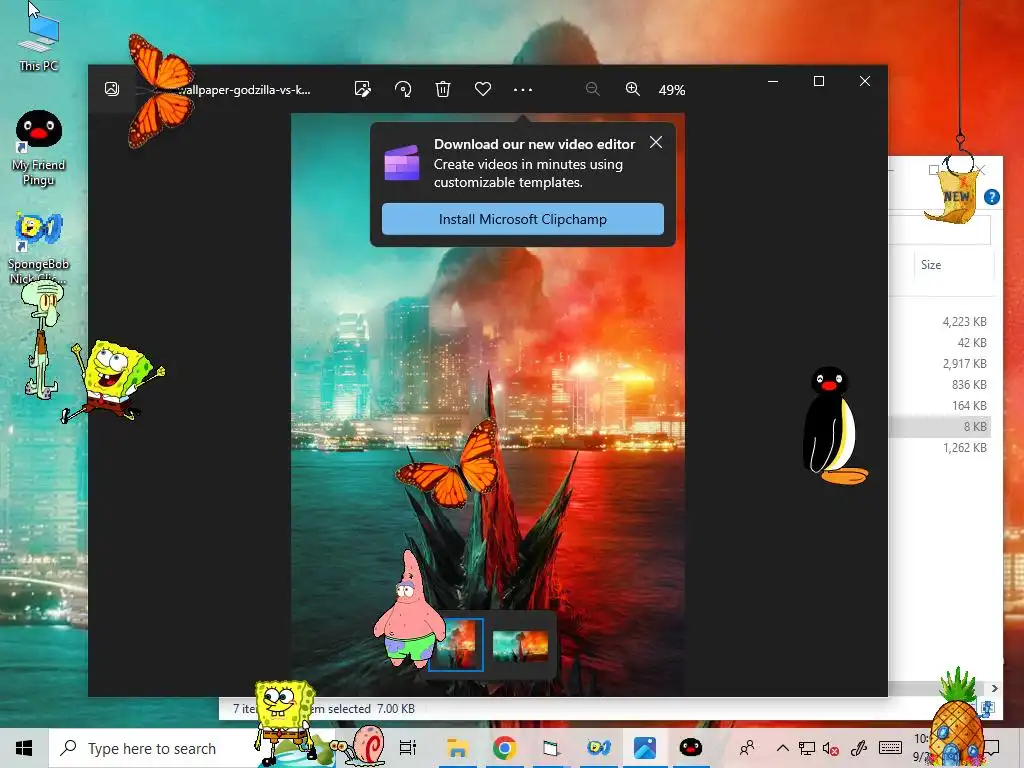Select the first filmstrip thumbnail
The height and width of the screenshot is (768, 1024).
pos(456,645)
